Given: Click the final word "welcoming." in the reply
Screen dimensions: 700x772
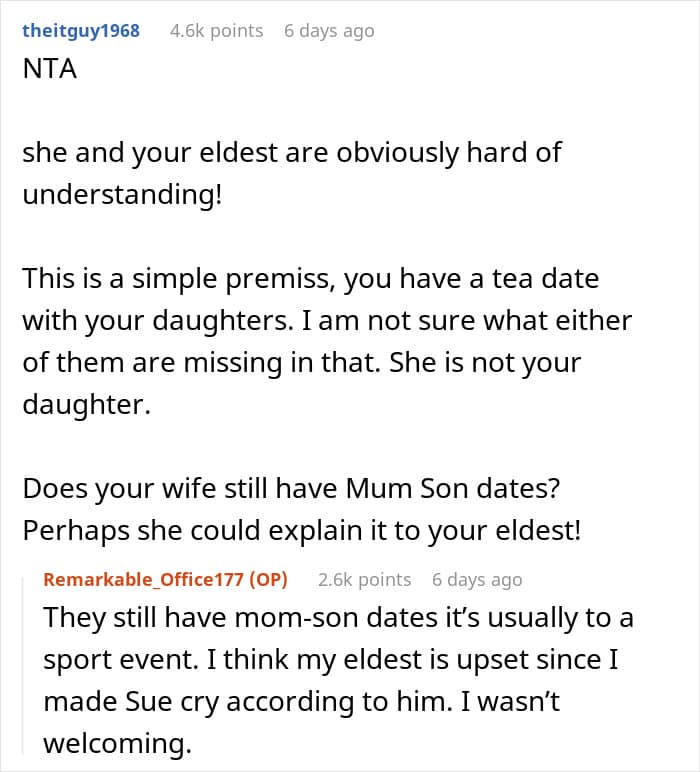Looking at the screenshot, I should 117,743.
